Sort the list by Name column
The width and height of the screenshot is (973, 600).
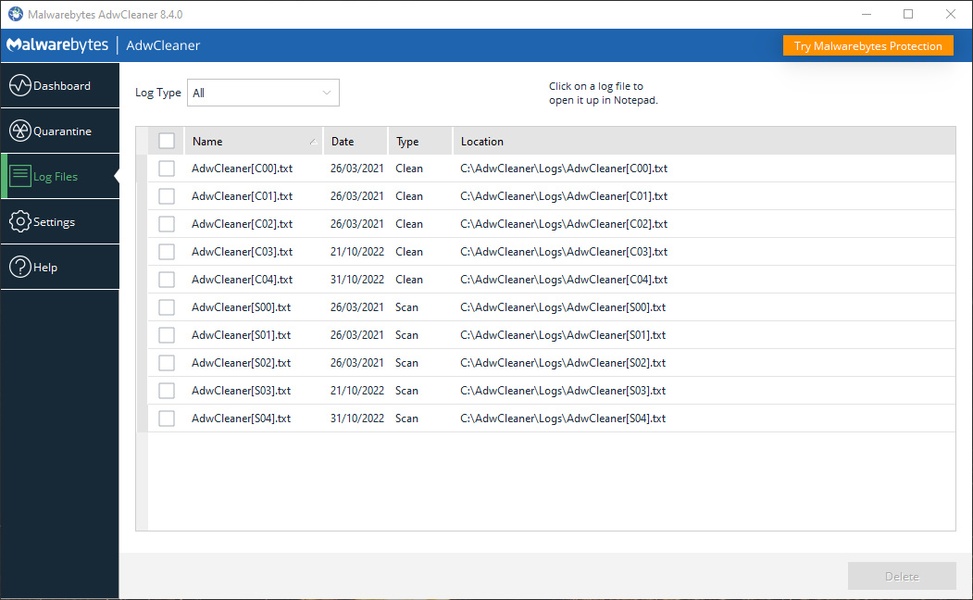tap(252, 141)
